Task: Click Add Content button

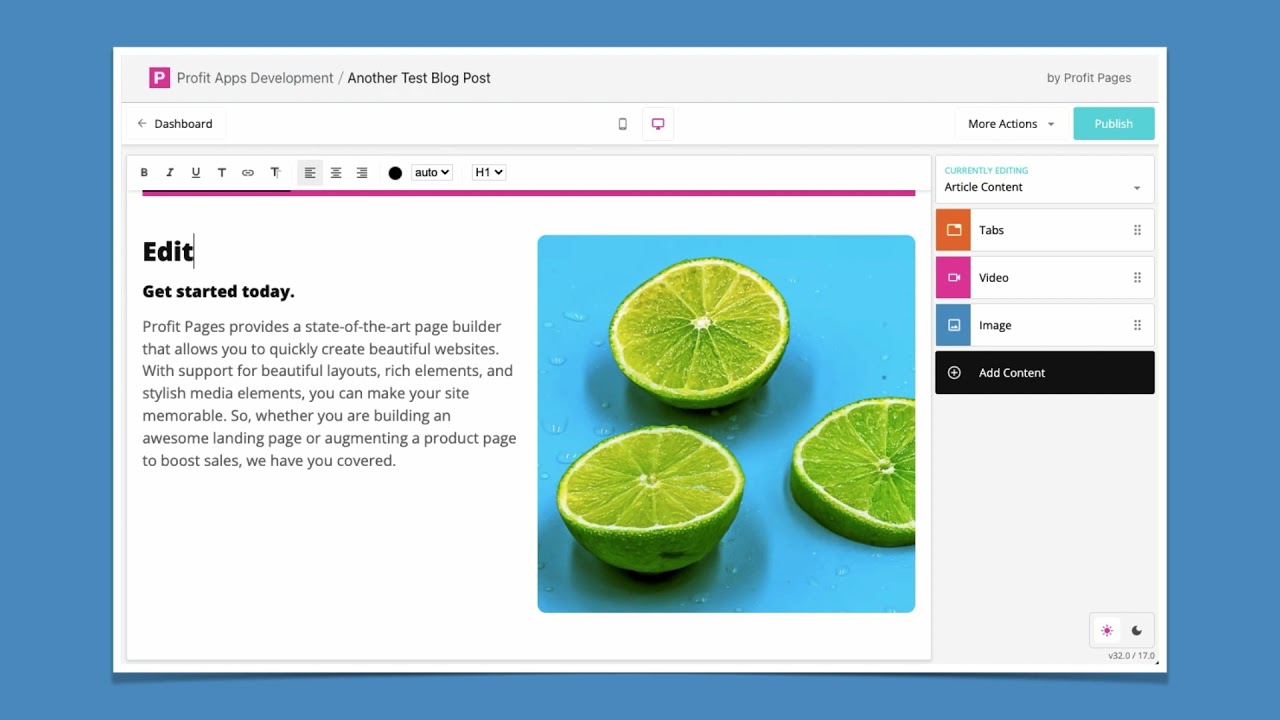Action: click(1044, 372)
